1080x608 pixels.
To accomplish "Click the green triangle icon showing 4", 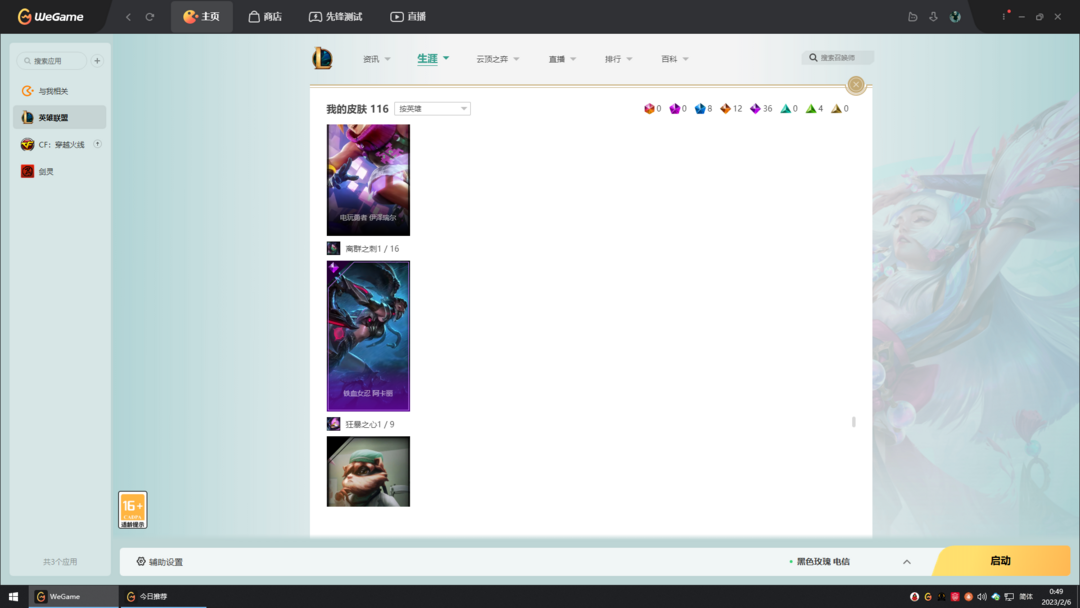I will (x=811, y=109).
